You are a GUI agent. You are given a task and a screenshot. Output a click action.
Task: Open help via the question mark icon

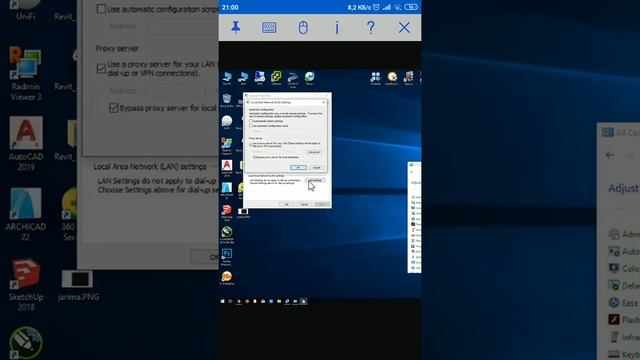(370, 27)
